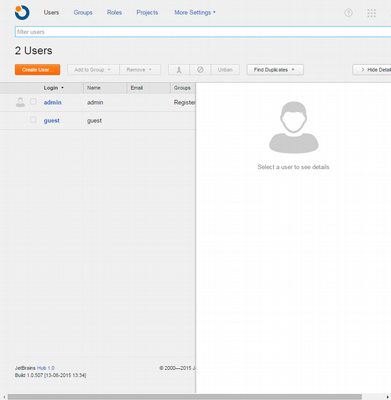The width and height of the screenshot is (391, 400).
Task: Click the admin user avatar icon
Action: point(20,102)
